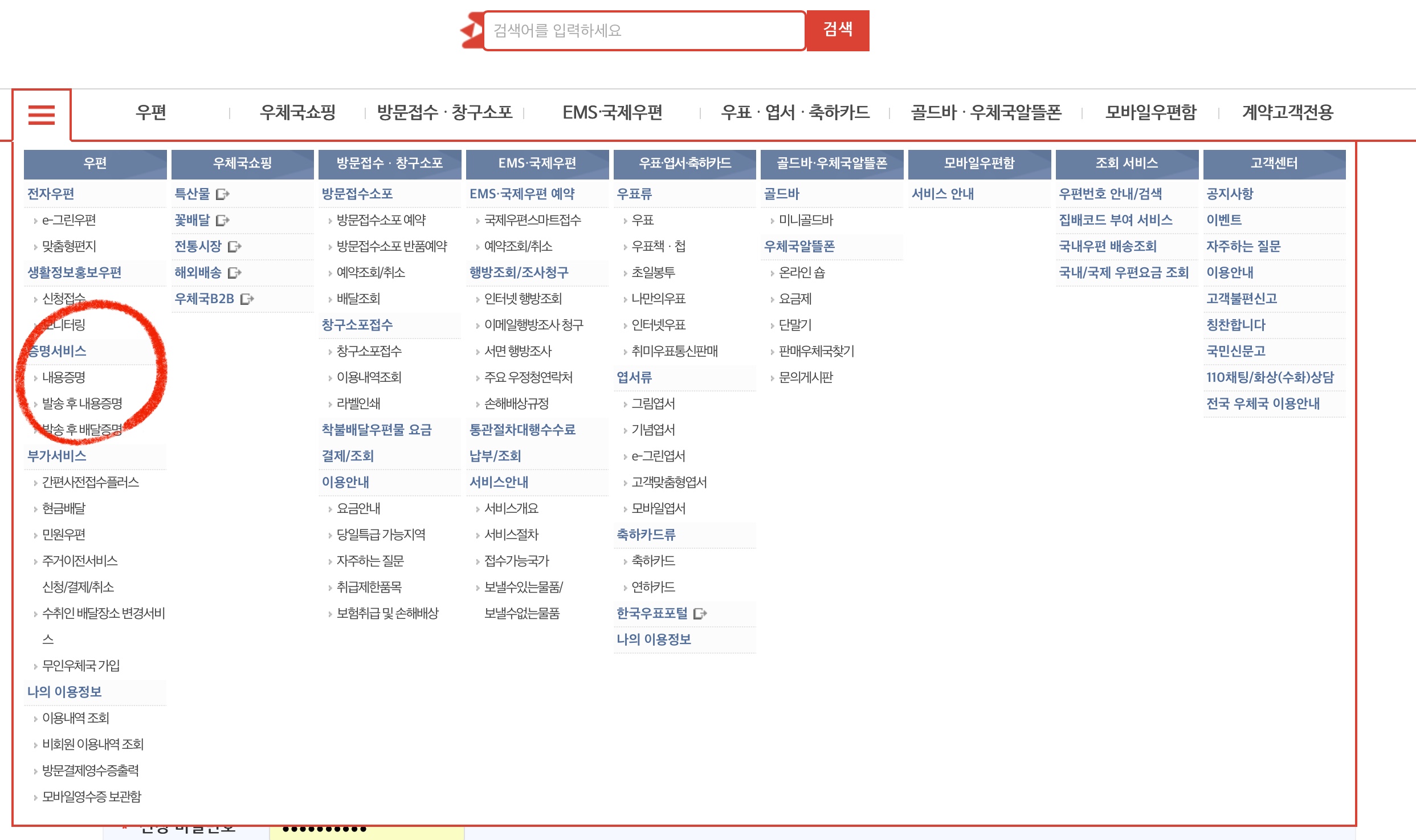This screenshot has height=840, width=1416.
Task: Select 인터넷 행방조회 sub-item
Action: click(523, 299)
